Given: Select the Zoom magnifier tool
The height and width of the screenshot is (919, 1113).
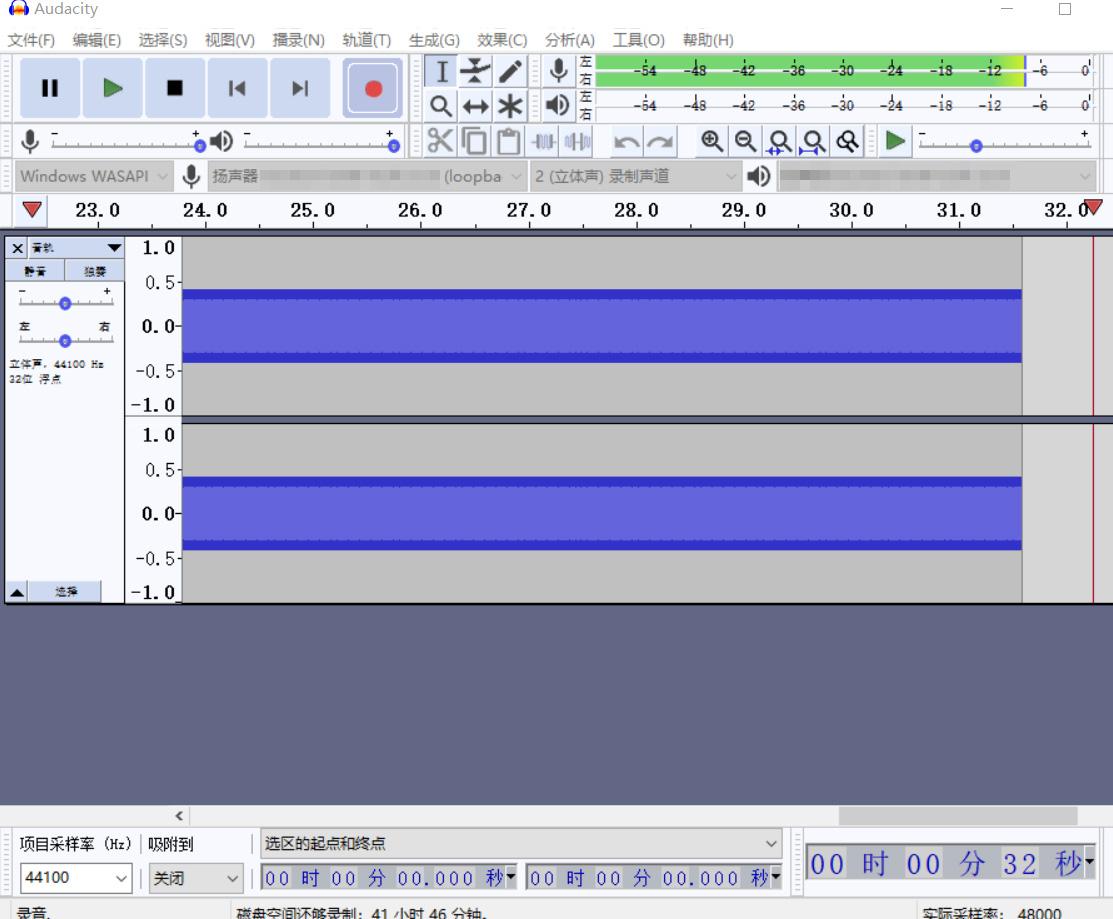Looking at the screenshot, I should click(441, 106).
